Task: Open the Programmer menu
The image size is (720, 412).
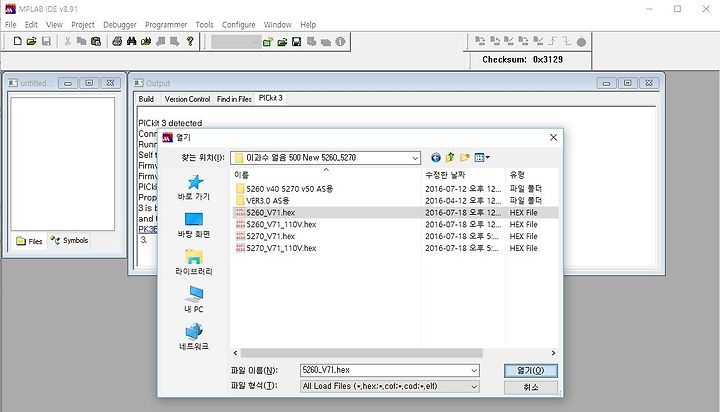Action: (166, 25)
